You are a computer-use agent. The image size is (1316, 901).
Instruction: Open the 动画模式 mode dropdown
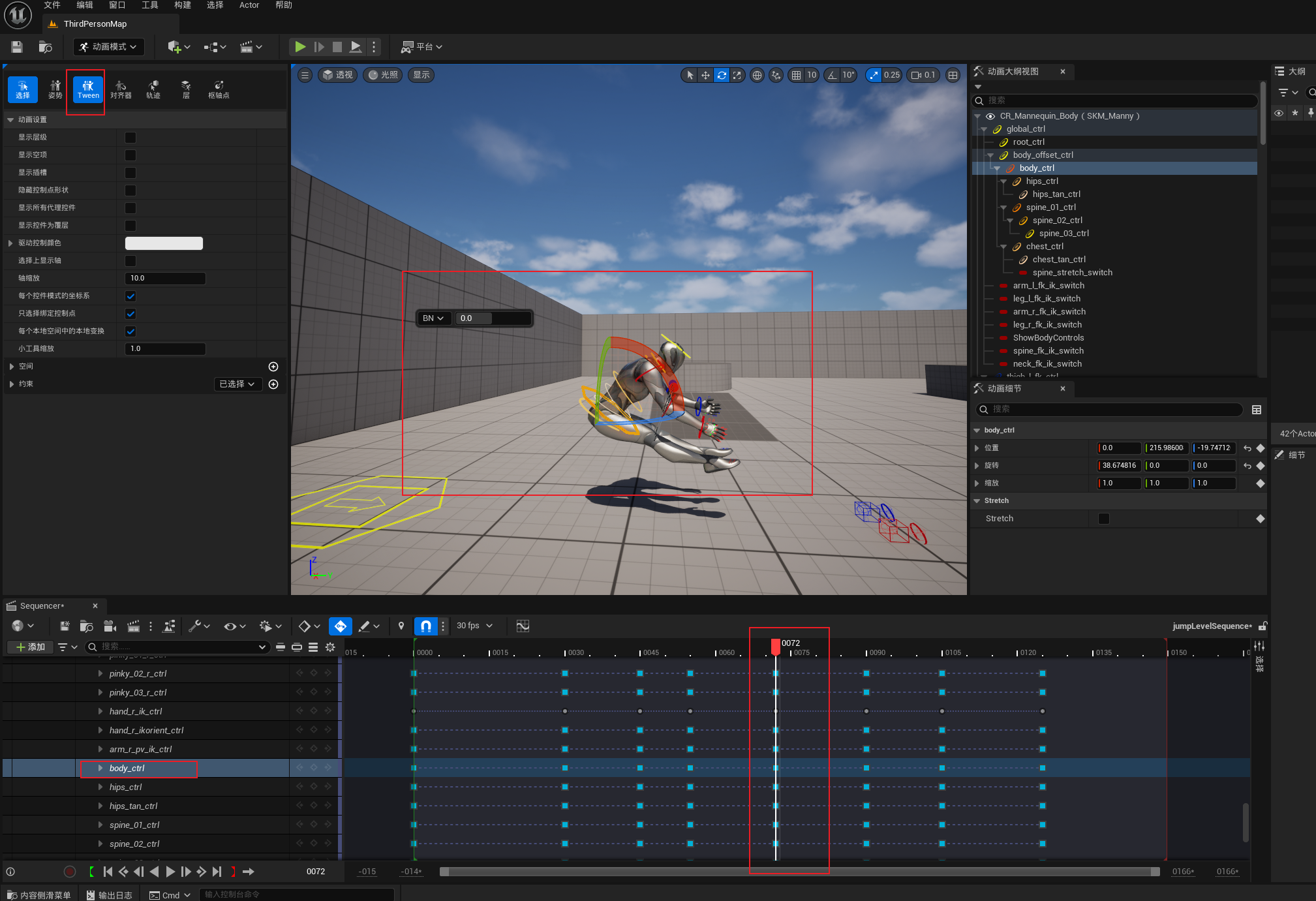point(108,47)
